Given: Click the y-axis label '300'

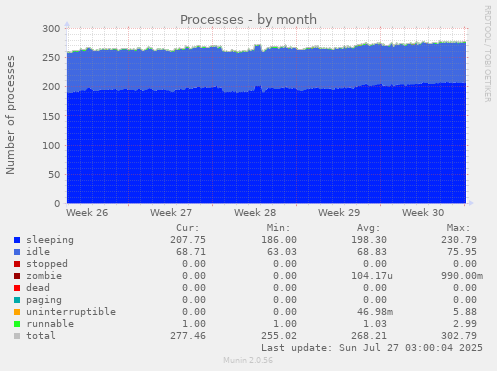Looking at the screenshot, I should (x=51, y=29).
